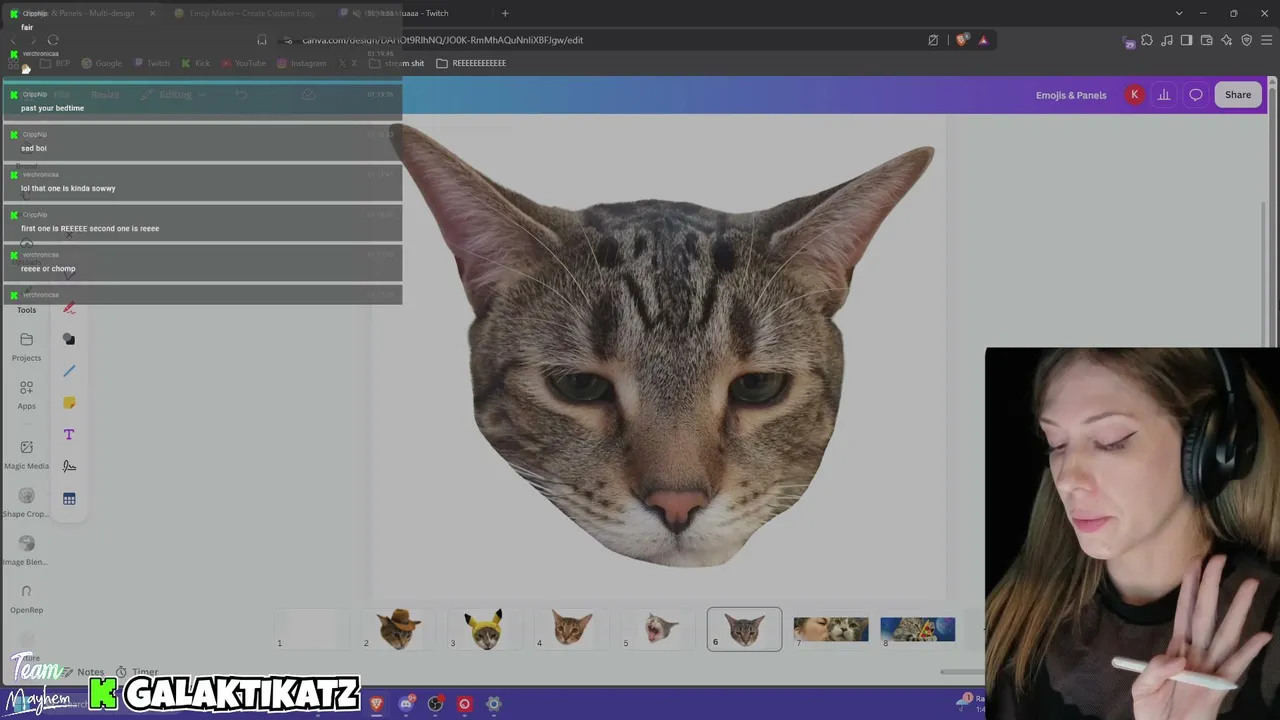Open the music playlist icon

point(1167,40)
